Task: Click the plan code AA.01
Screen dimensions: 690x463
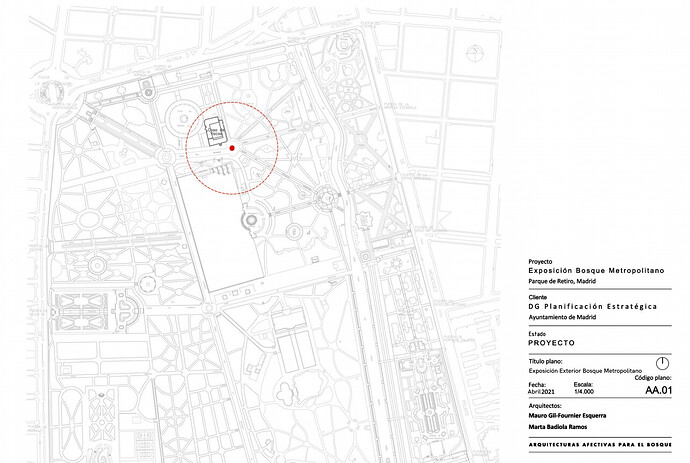Action: pyautogui.click(x=658, y=390)
